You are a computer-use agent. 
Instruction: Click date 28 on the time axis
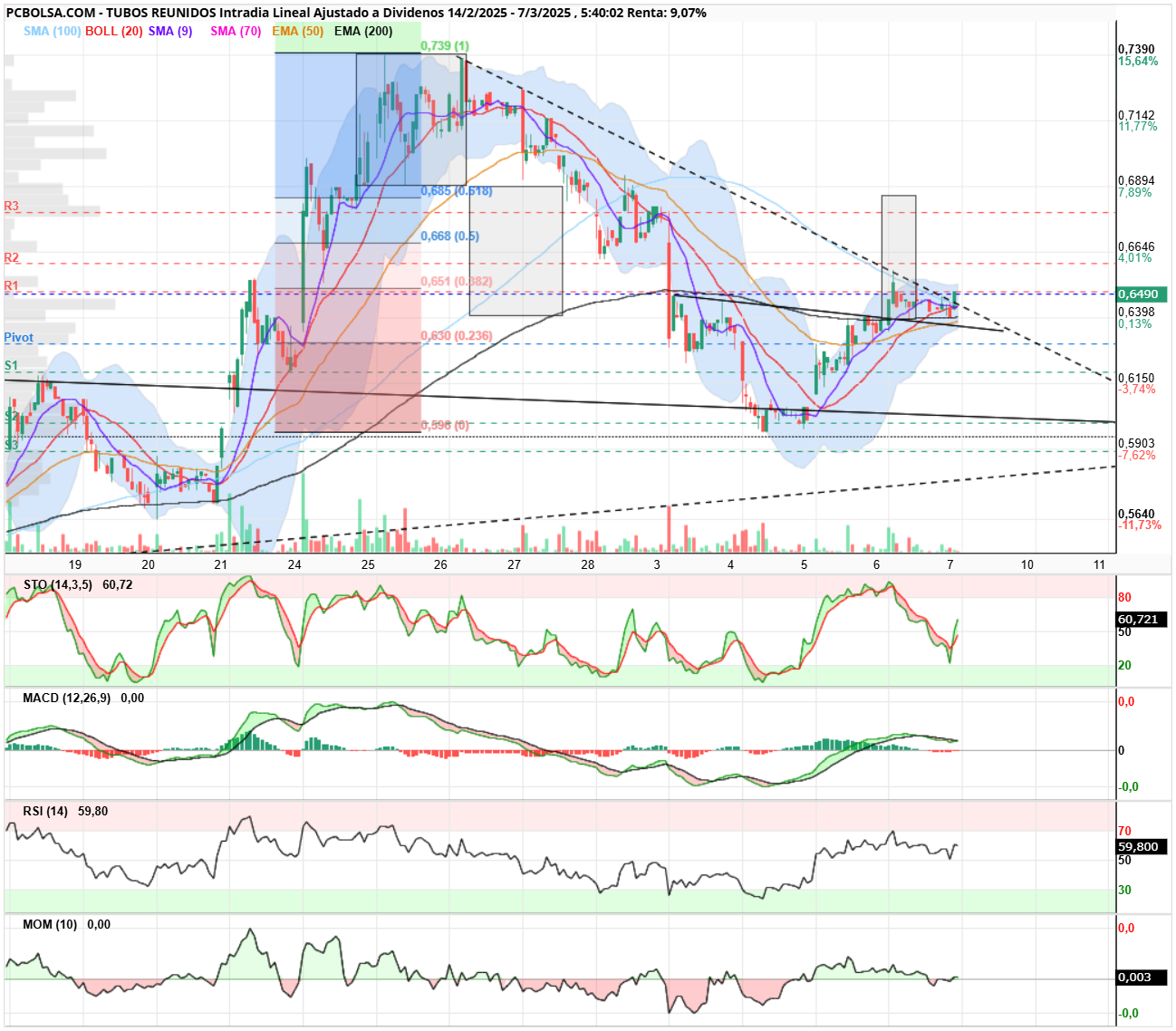point(588,564)
